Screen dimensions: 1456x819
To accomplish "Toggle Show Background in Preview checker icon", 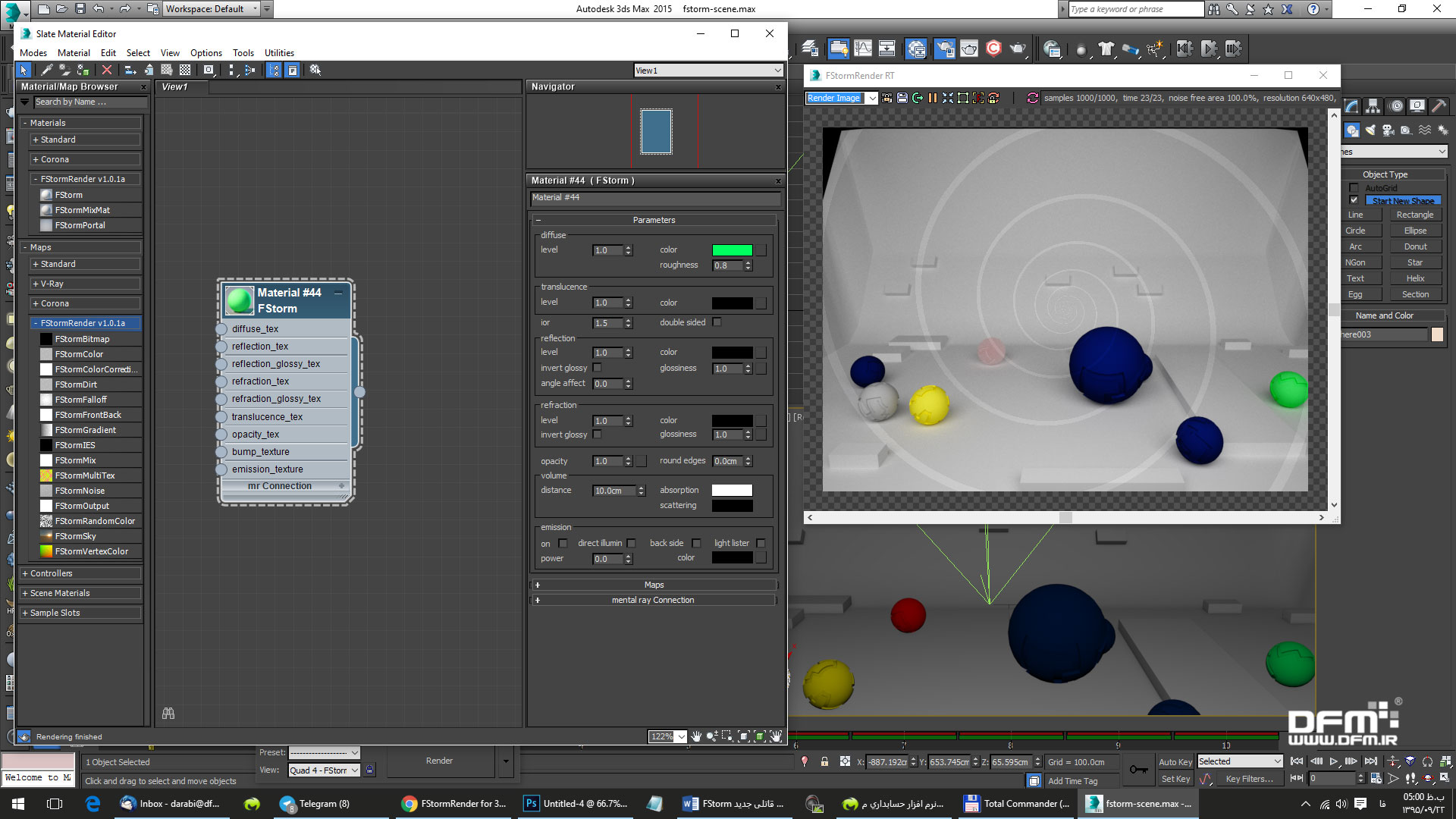I will point(185,70).
